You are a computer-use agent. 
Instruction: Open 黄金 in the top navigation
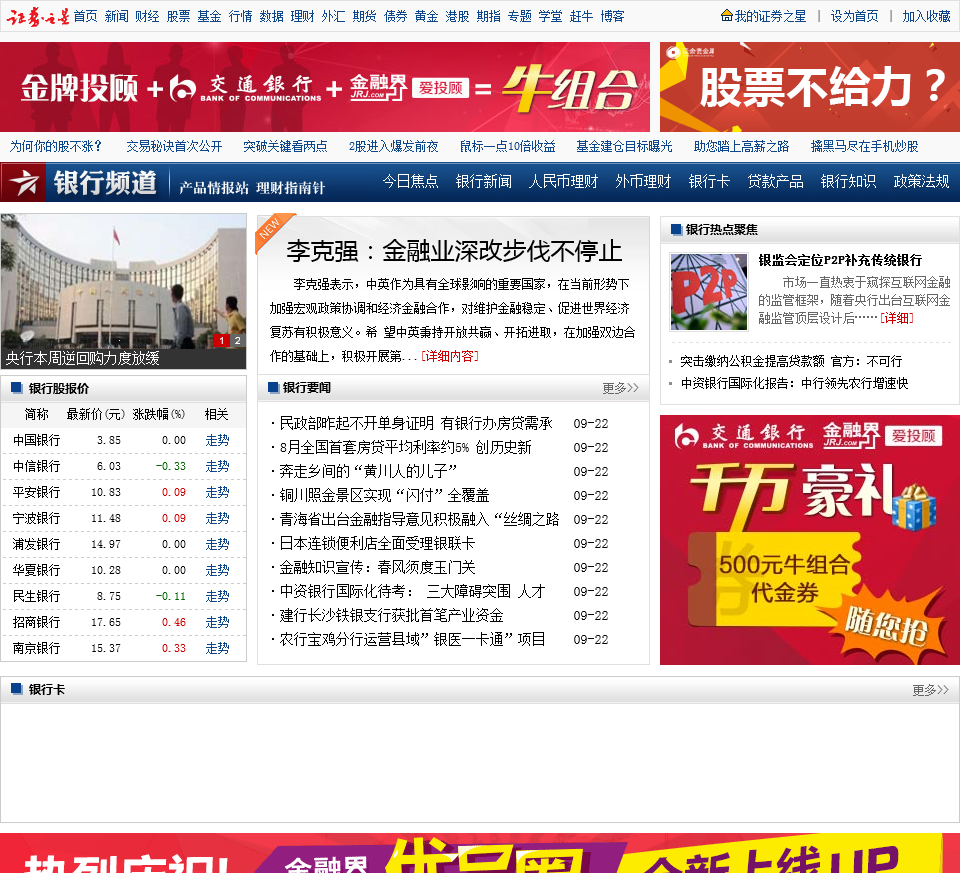pyautogui.click(x=426, y=17)
